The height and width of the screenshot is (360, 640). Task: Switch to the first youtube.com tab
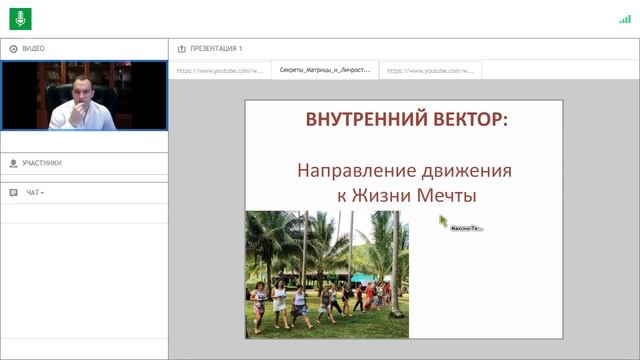tap(220, 70)
